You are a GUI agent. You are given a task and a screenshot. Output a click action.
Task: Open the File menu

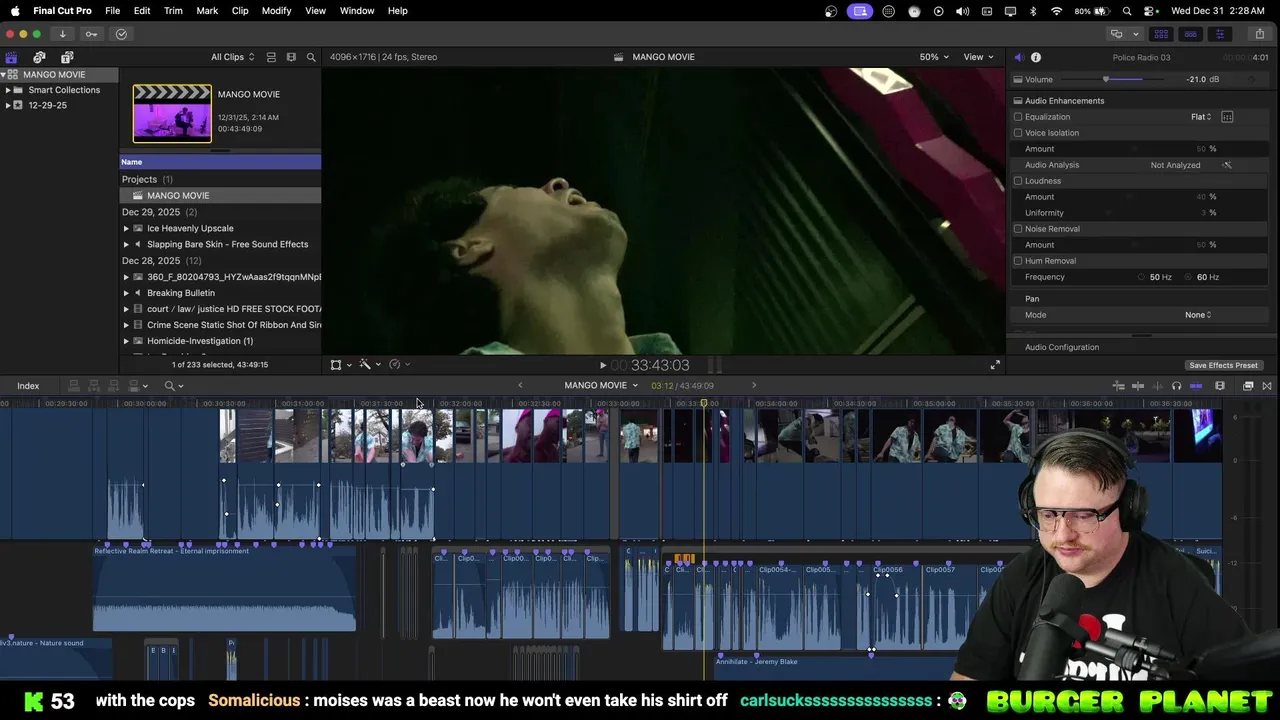point(113,11)
